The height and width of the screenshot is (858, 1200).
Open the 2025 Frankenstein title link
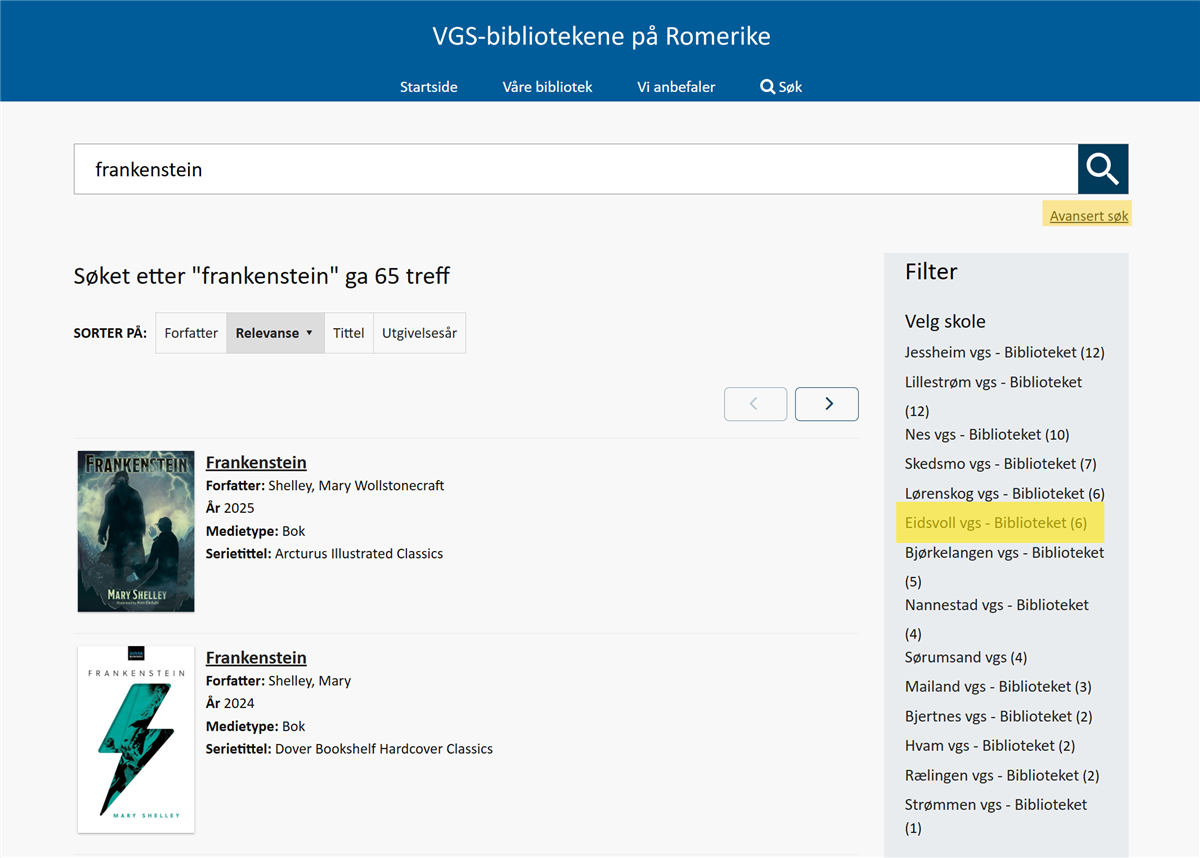(256, 462)
